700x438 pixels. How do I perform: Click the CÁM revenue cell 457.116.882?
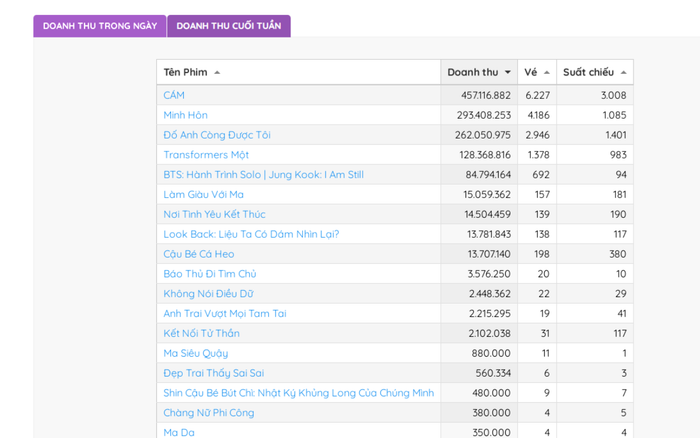click(x=478, y=95)
